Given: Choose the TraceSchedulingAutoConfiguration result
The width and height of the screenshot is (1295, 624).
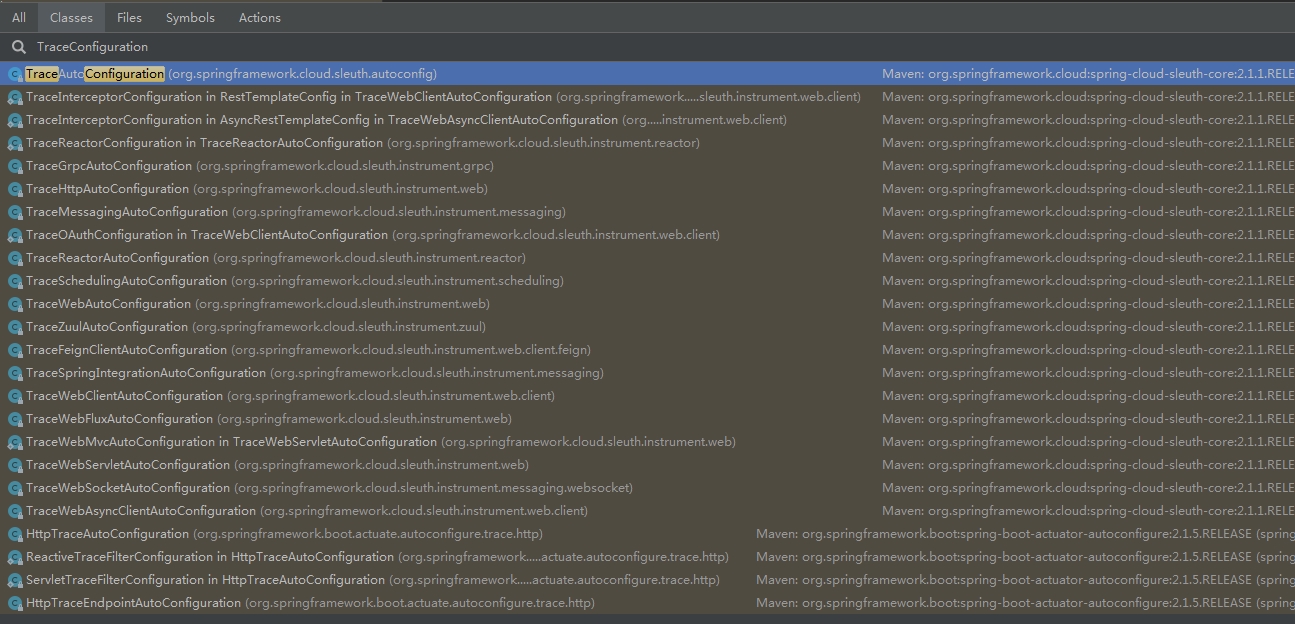Looking at the screenshot, I should 647,281.
